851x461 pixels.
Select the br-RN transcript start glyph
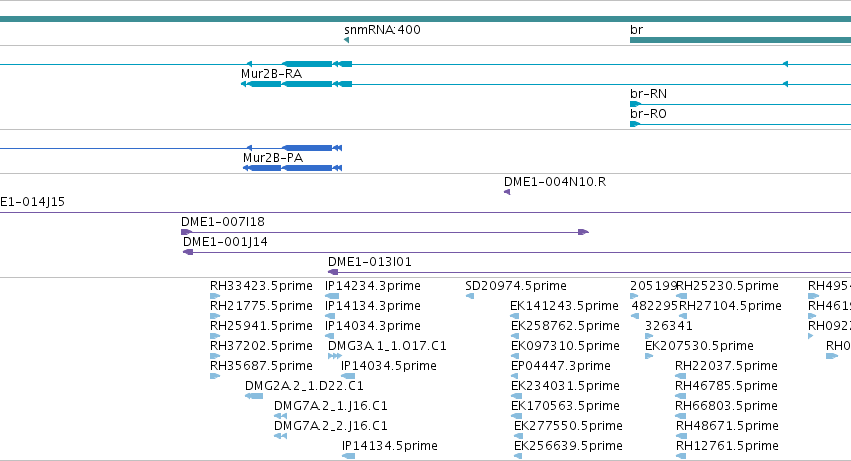[635, 104]
